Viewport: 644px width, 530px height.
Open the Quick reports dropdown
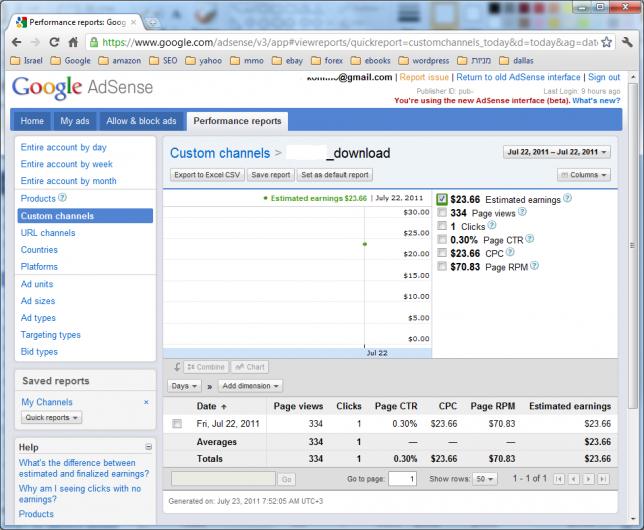pos(51,417)
